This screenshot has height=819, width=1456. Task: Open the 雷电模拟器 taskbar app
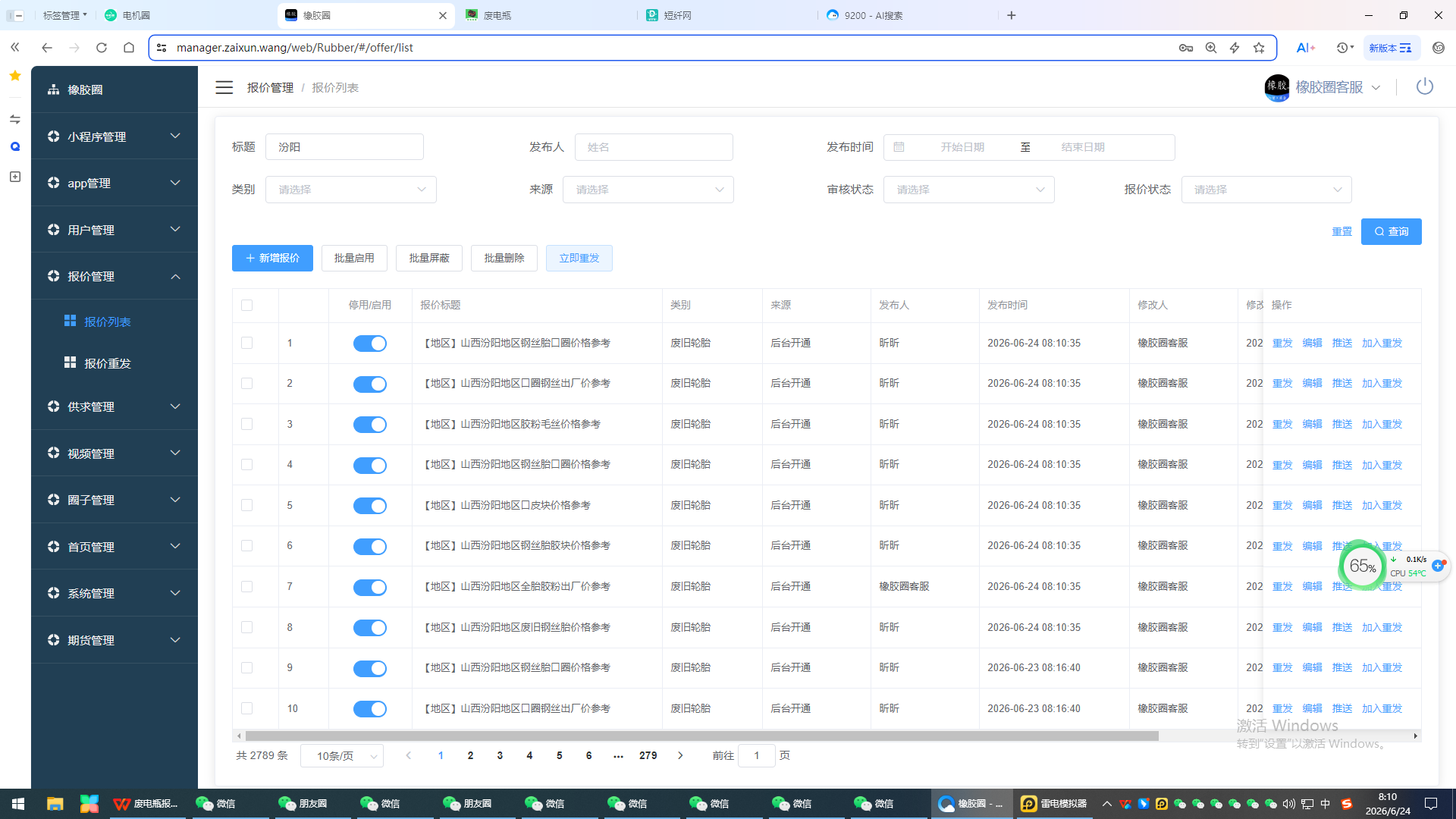click(1055, 804)
